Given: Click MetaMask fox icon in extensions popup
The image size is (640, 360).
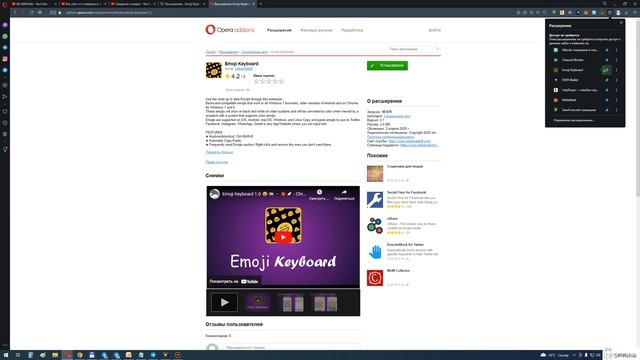Looking at the screenshot, I should 556,100.
